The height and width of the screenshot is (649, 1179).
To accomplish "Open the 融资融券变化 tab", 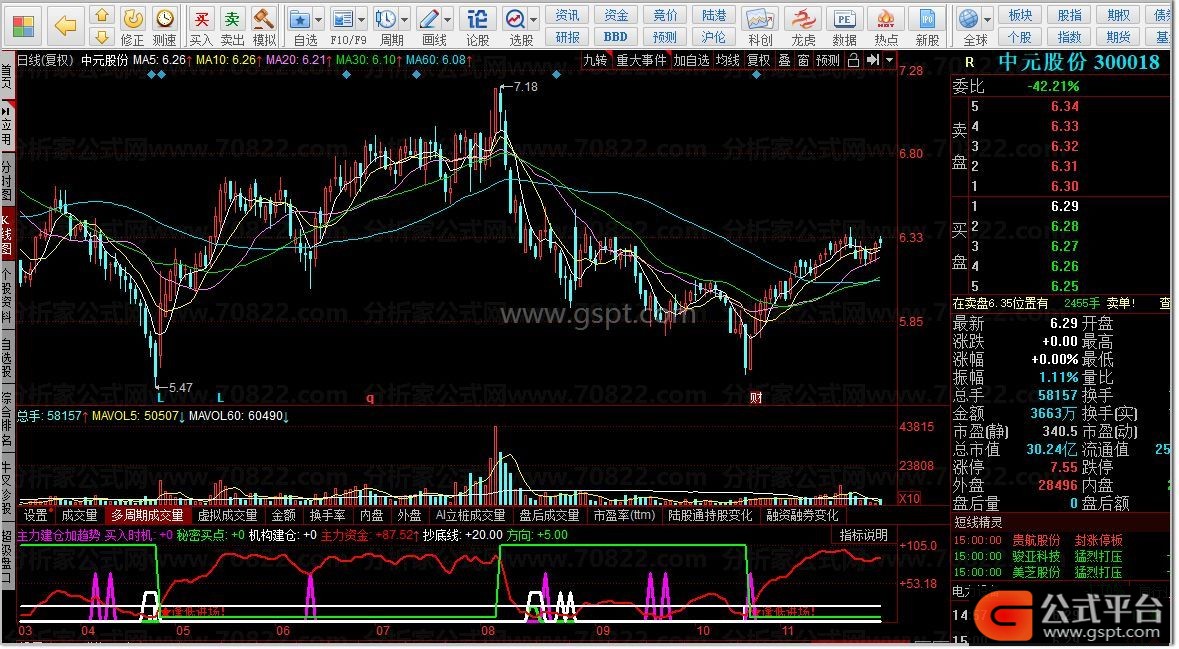I will click(x=802, y=516).
